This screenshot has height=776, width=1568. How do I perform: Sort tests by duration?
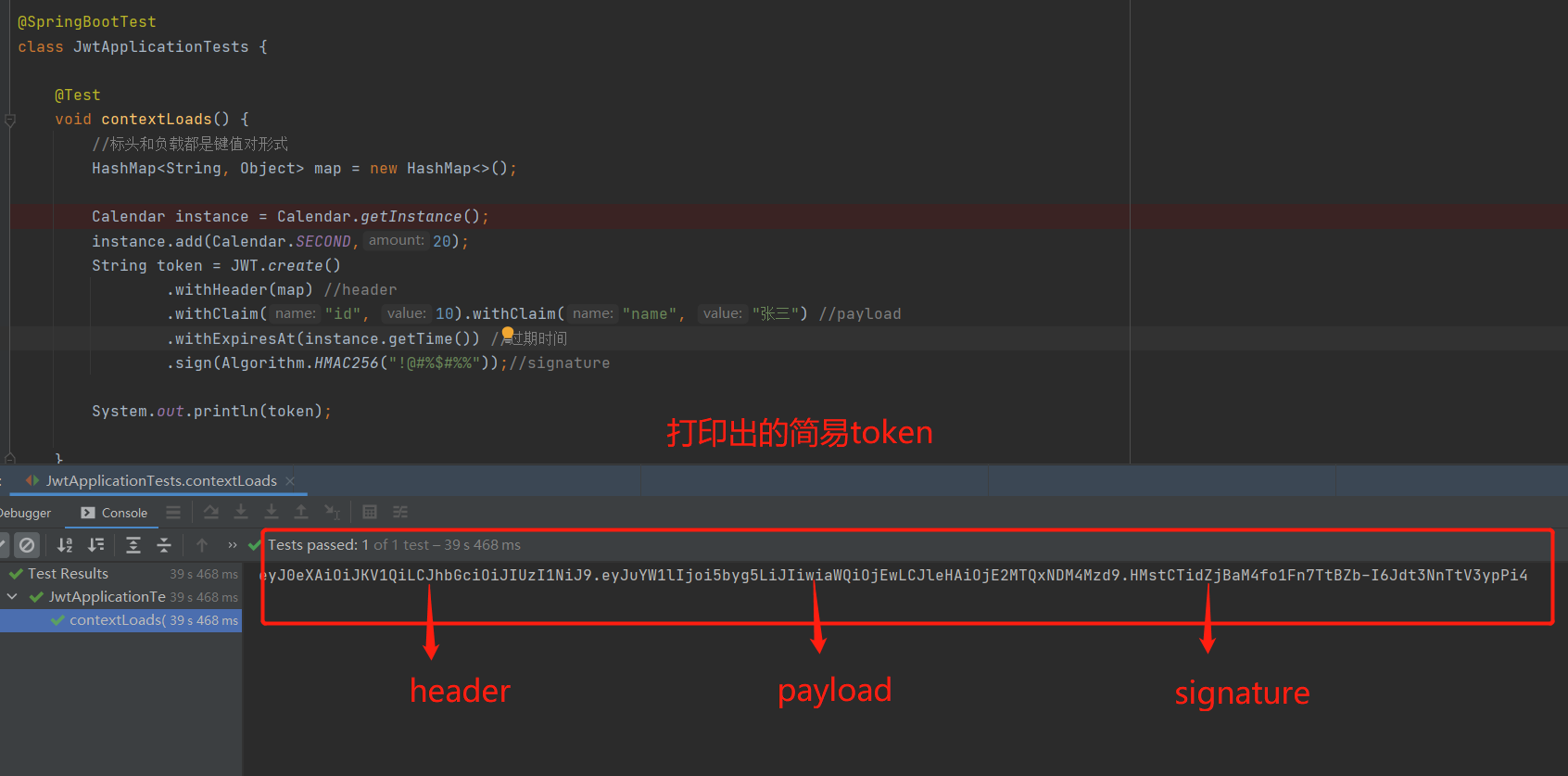tap(95, 545)
